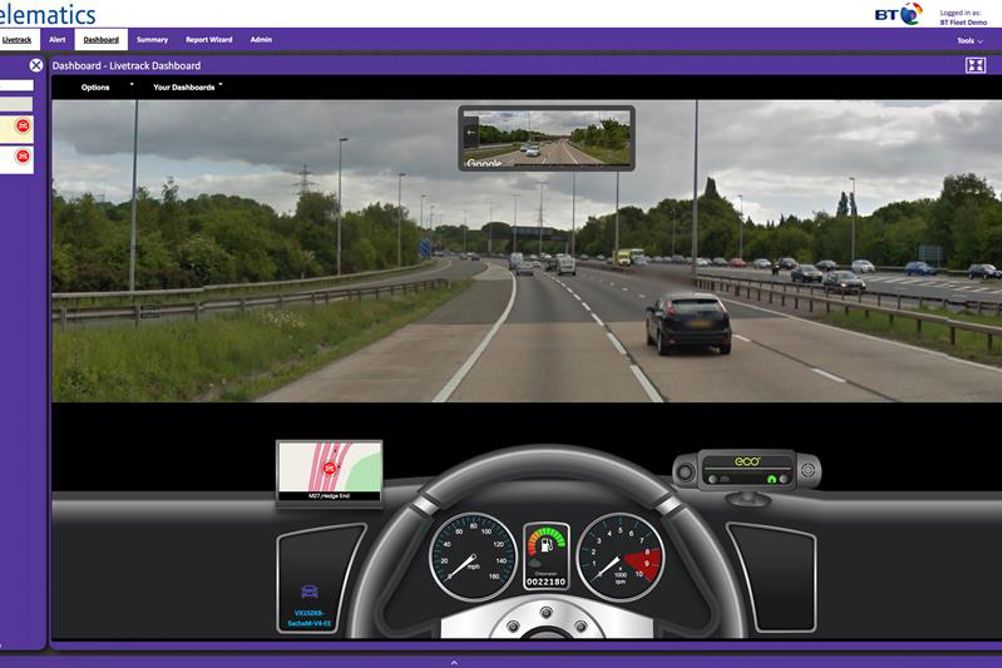Click M27, Hedge End location label
1002x668 pixels.
tap(329, 496)
